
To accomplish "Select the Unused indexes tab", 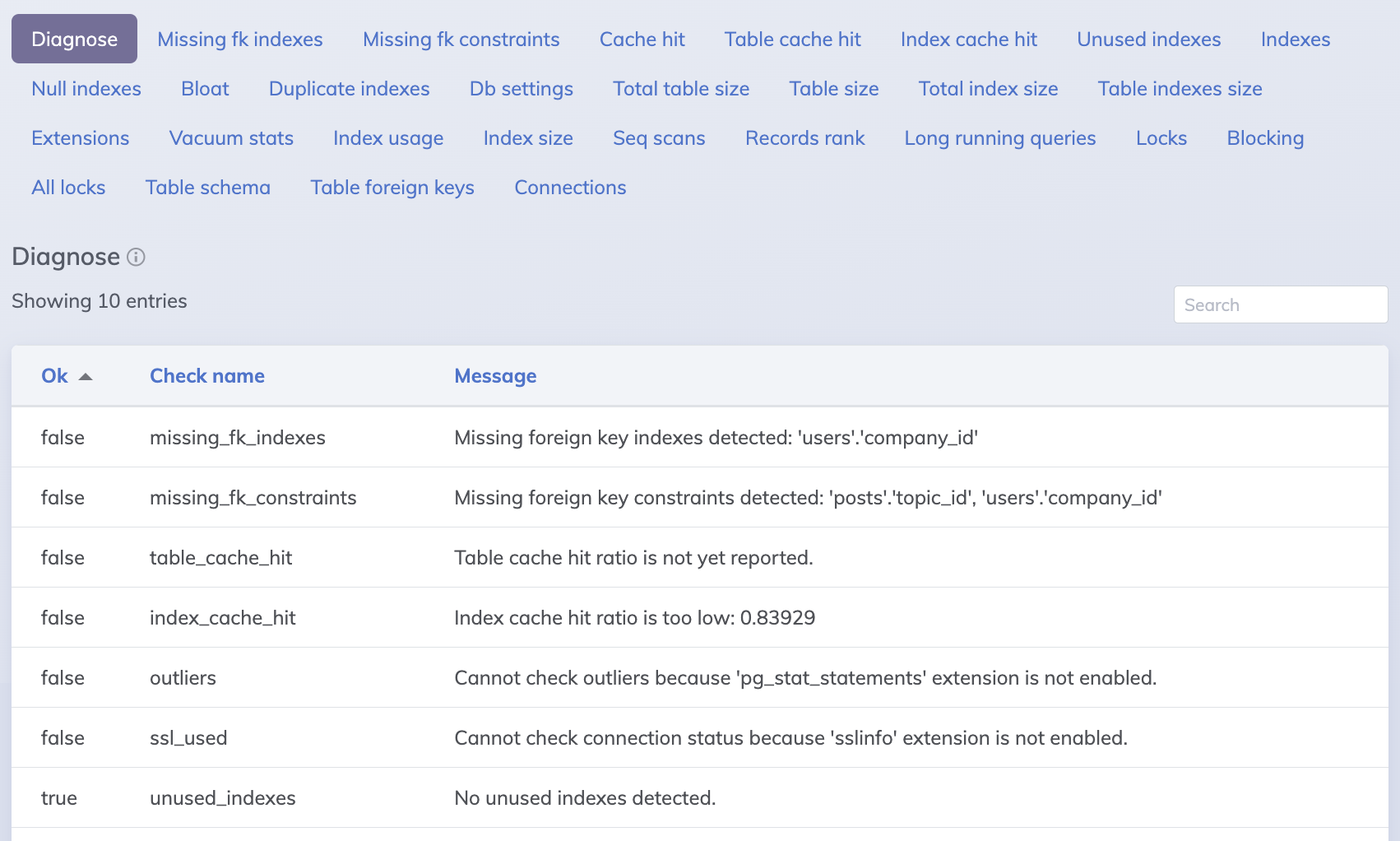I will (x=1148, y=39).
